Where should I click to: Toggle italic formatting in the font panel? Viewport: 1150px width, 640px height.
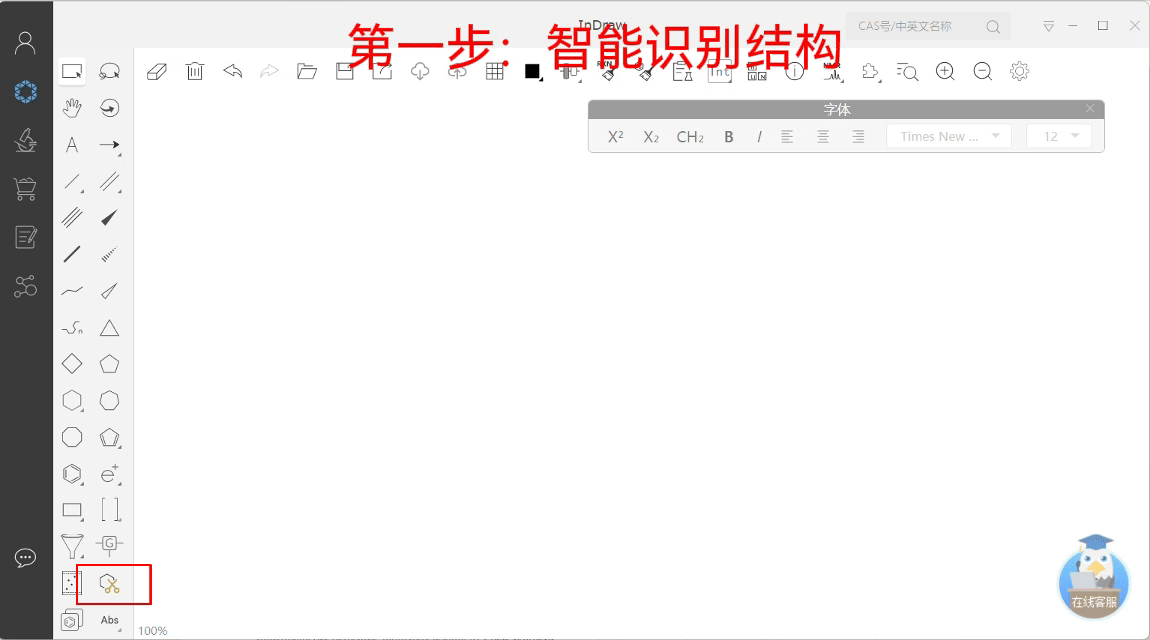pyautogui.click(x=759, y=136)
